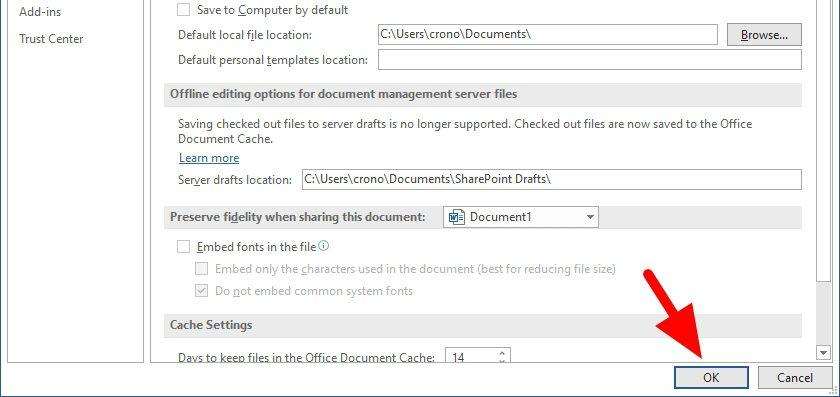This screenshot has height=397, width=840.
Task: Browse for default local file location
Action: (x=764, y=35)
